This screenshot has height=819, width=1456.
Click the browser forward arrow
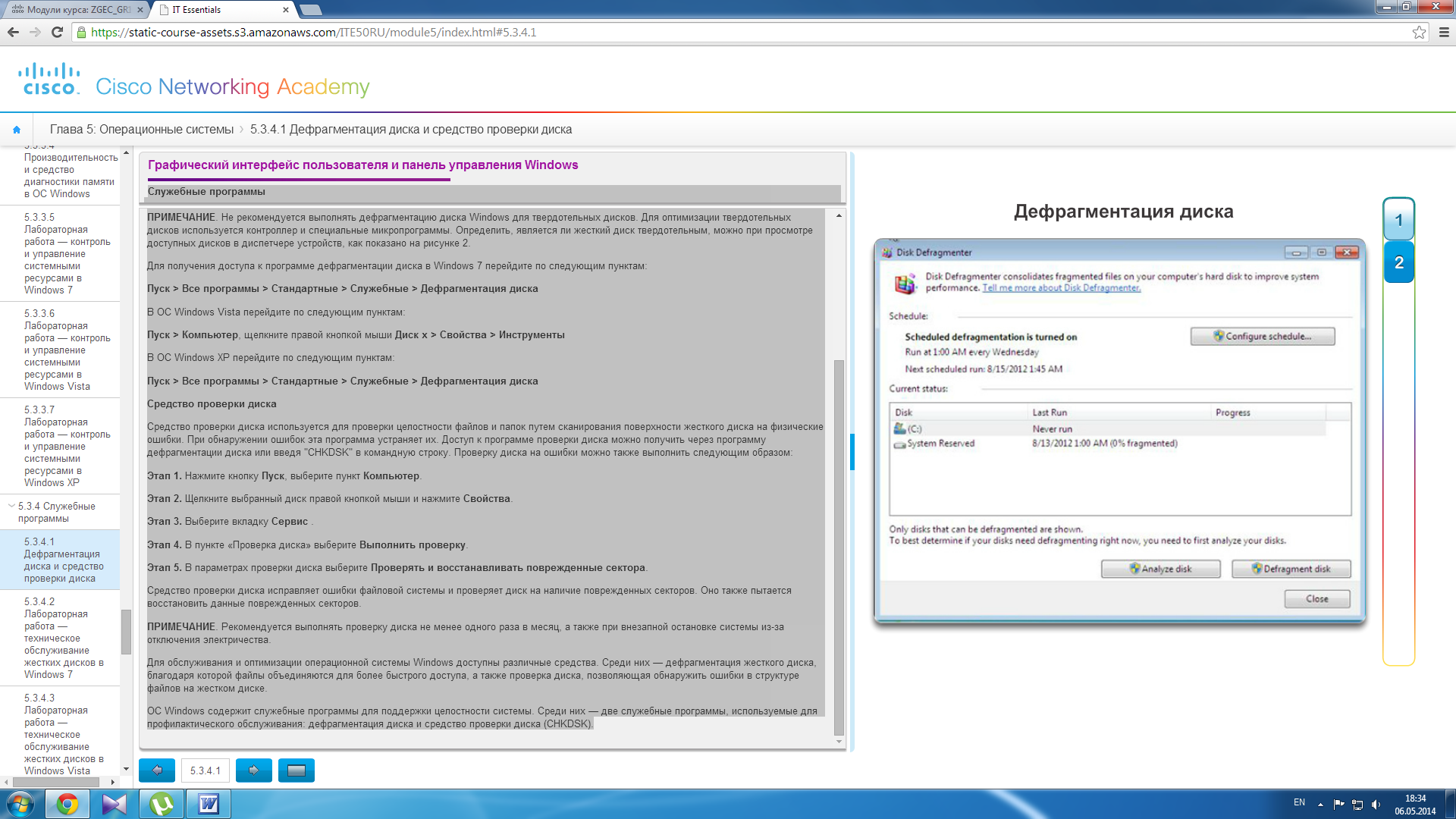(x=35, y=33)
